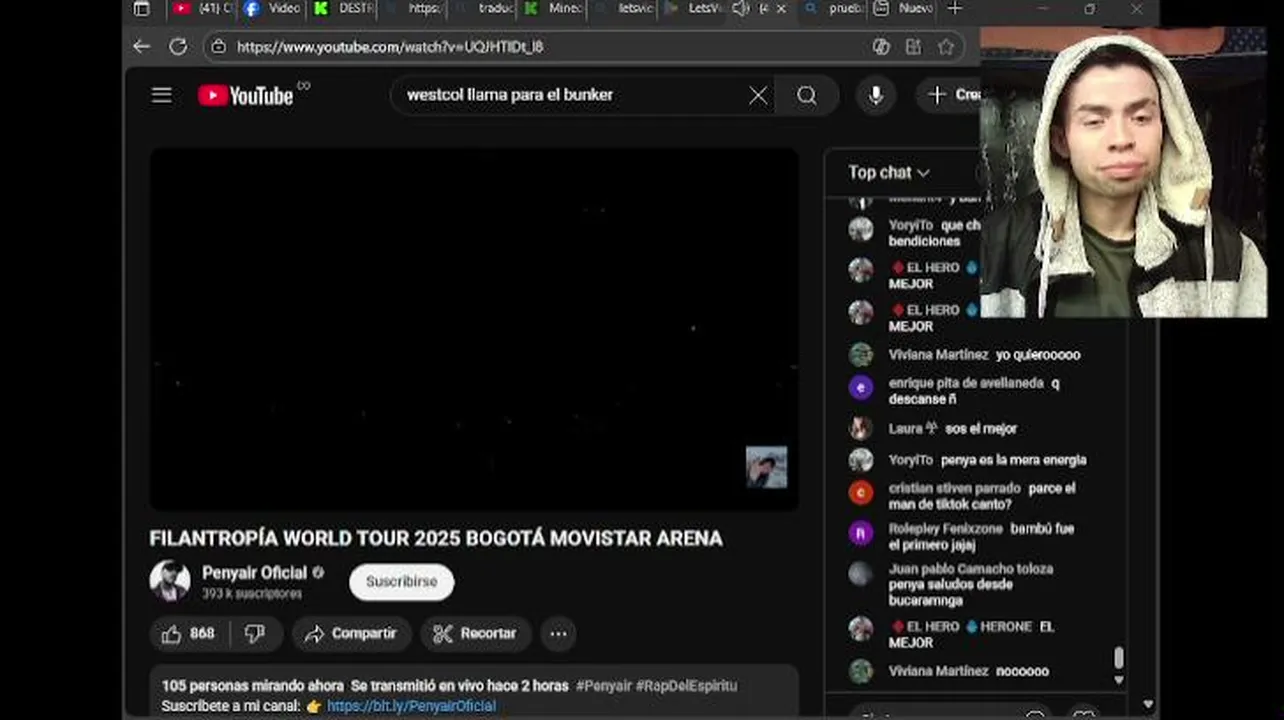This screenshot has height=720, width=1284.
Task: Open the #RapDelEspiritu hashtag
Action: pos(686,686)
